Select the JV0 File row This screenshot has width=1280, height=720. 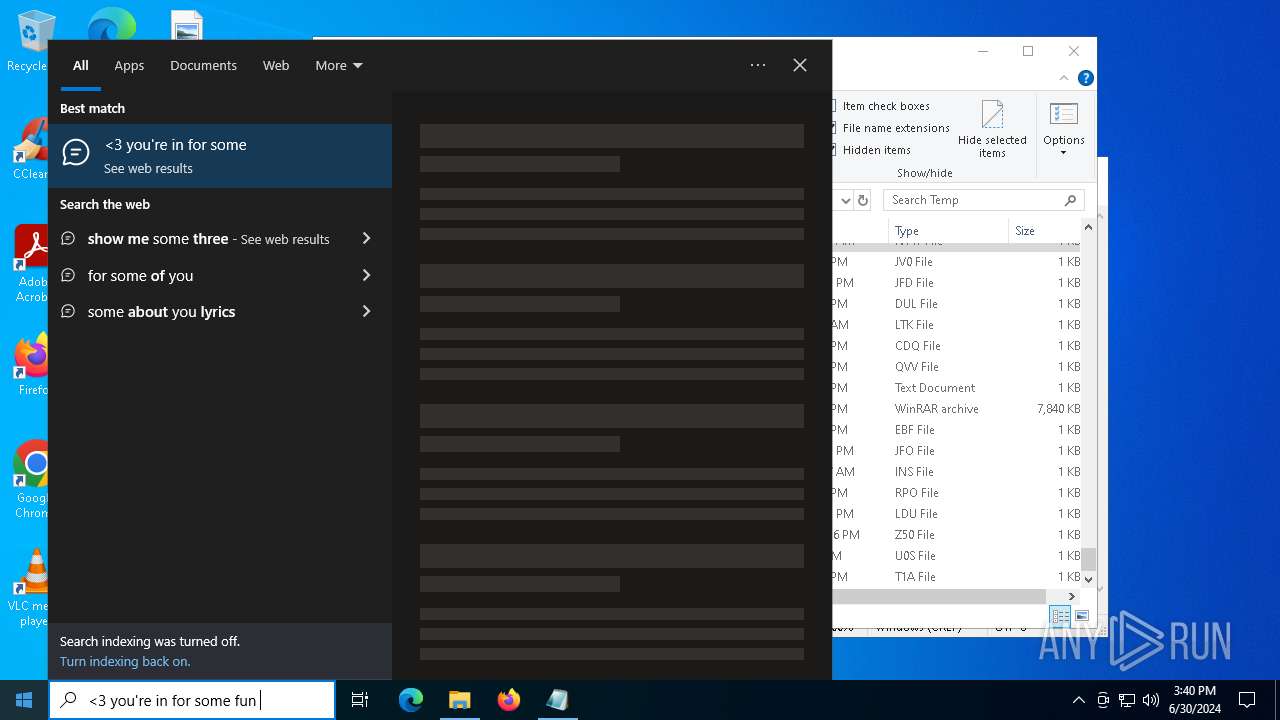click(957, 262)
